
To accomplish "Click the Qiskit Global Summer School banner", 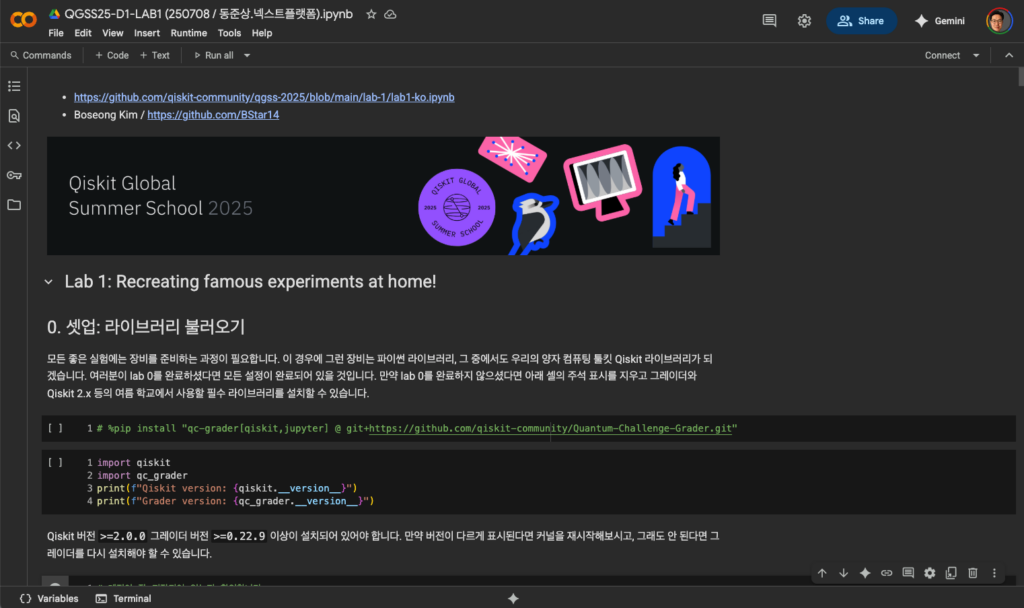I will 383,196.
